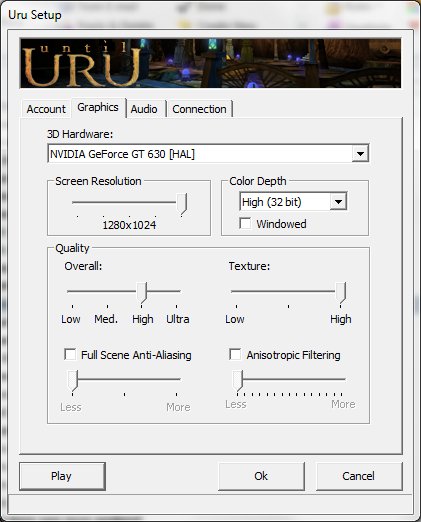Enable the Windowed checkbox

pos(245,223)
